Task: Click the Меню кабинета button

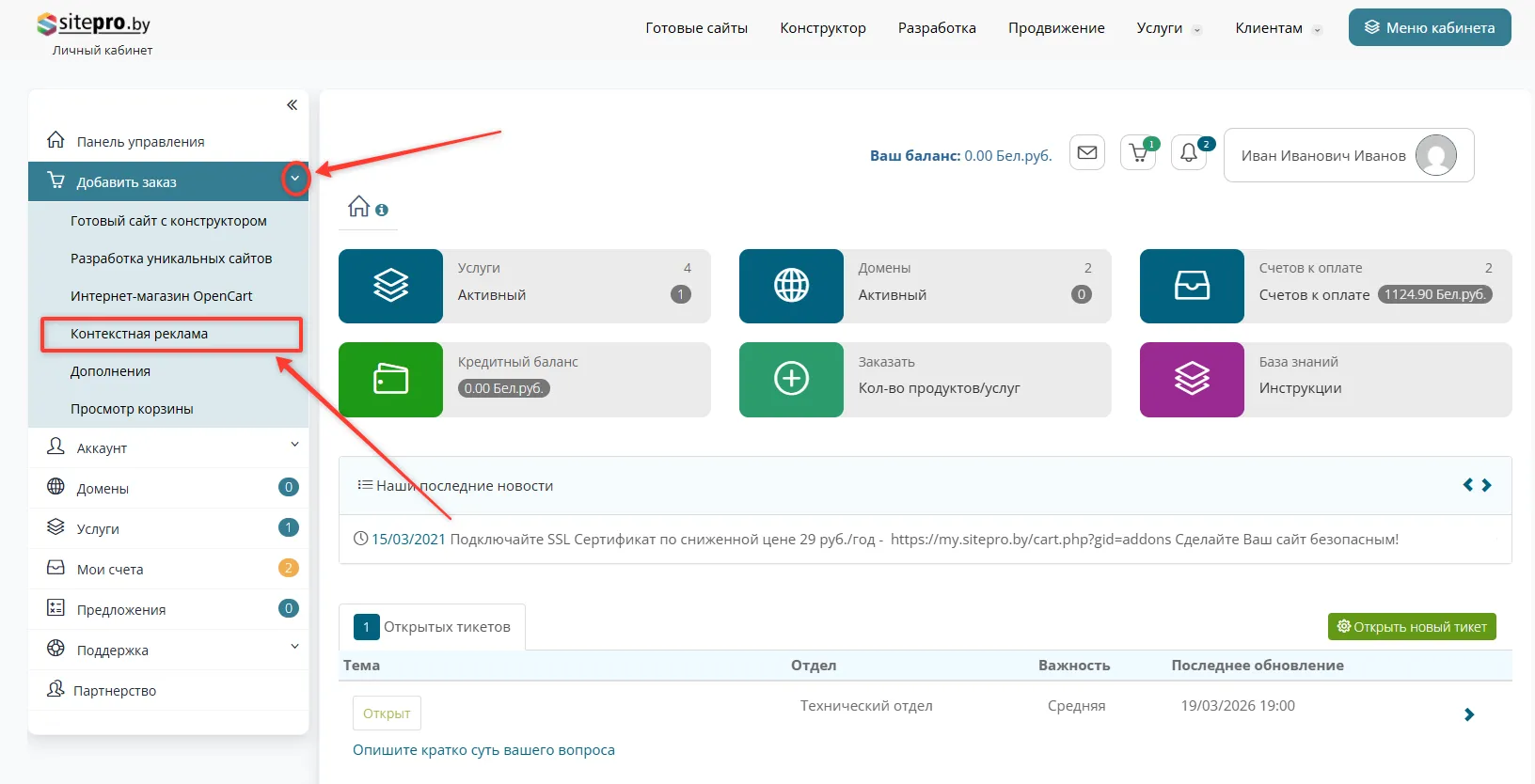Action: point(1429,27)
